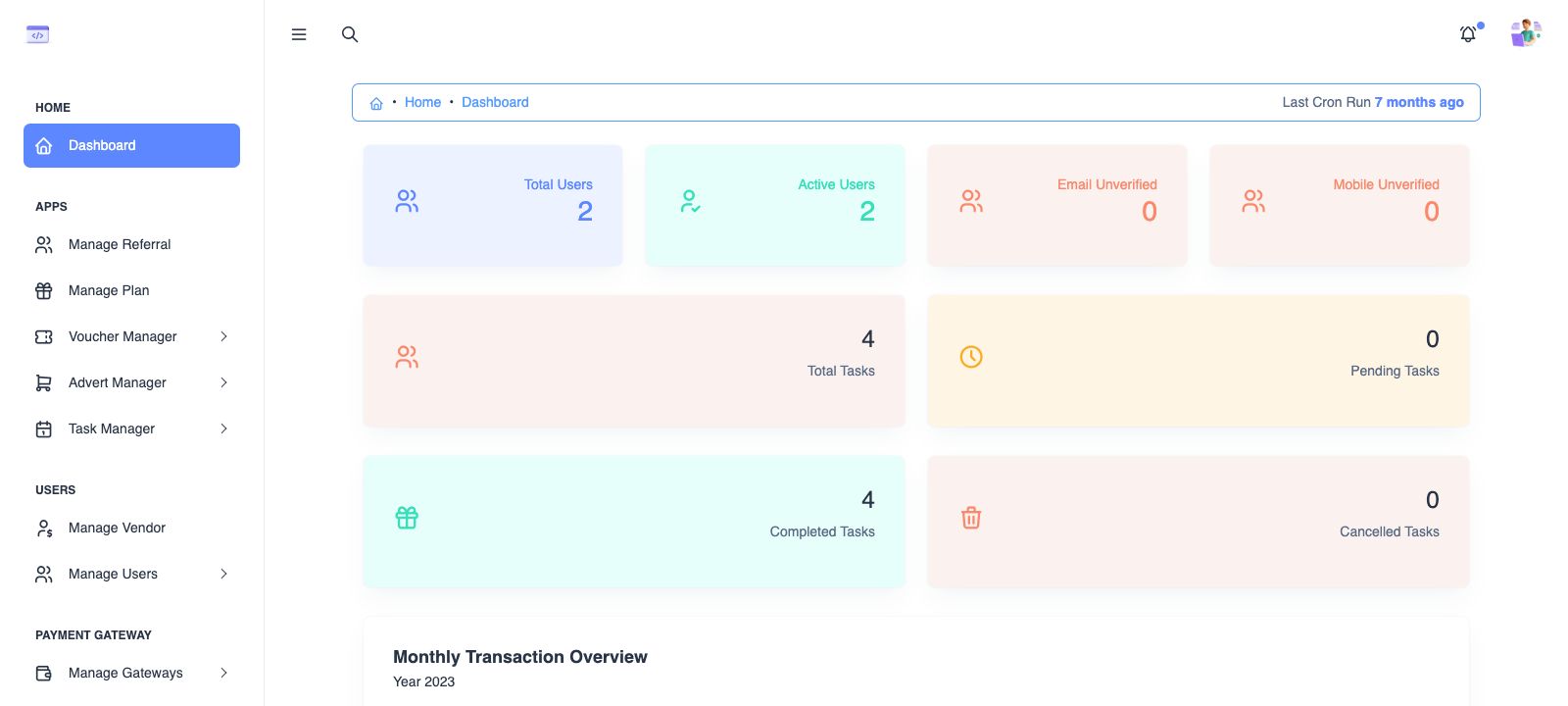Image resolution: width=1568 pixels, height=706 pixels.
Task: Click the app logo icon
Action: pos(37,35)
